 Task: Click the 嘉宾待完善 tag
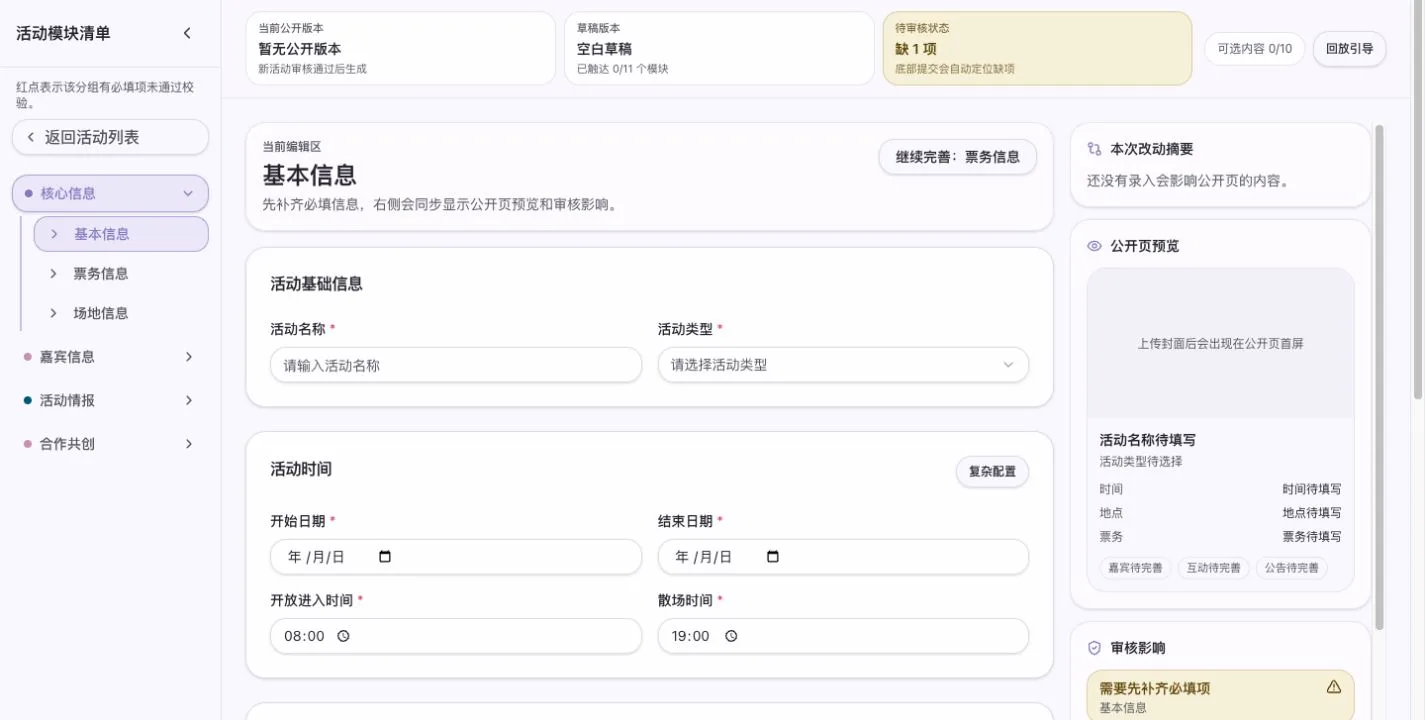pos(1135,568)
